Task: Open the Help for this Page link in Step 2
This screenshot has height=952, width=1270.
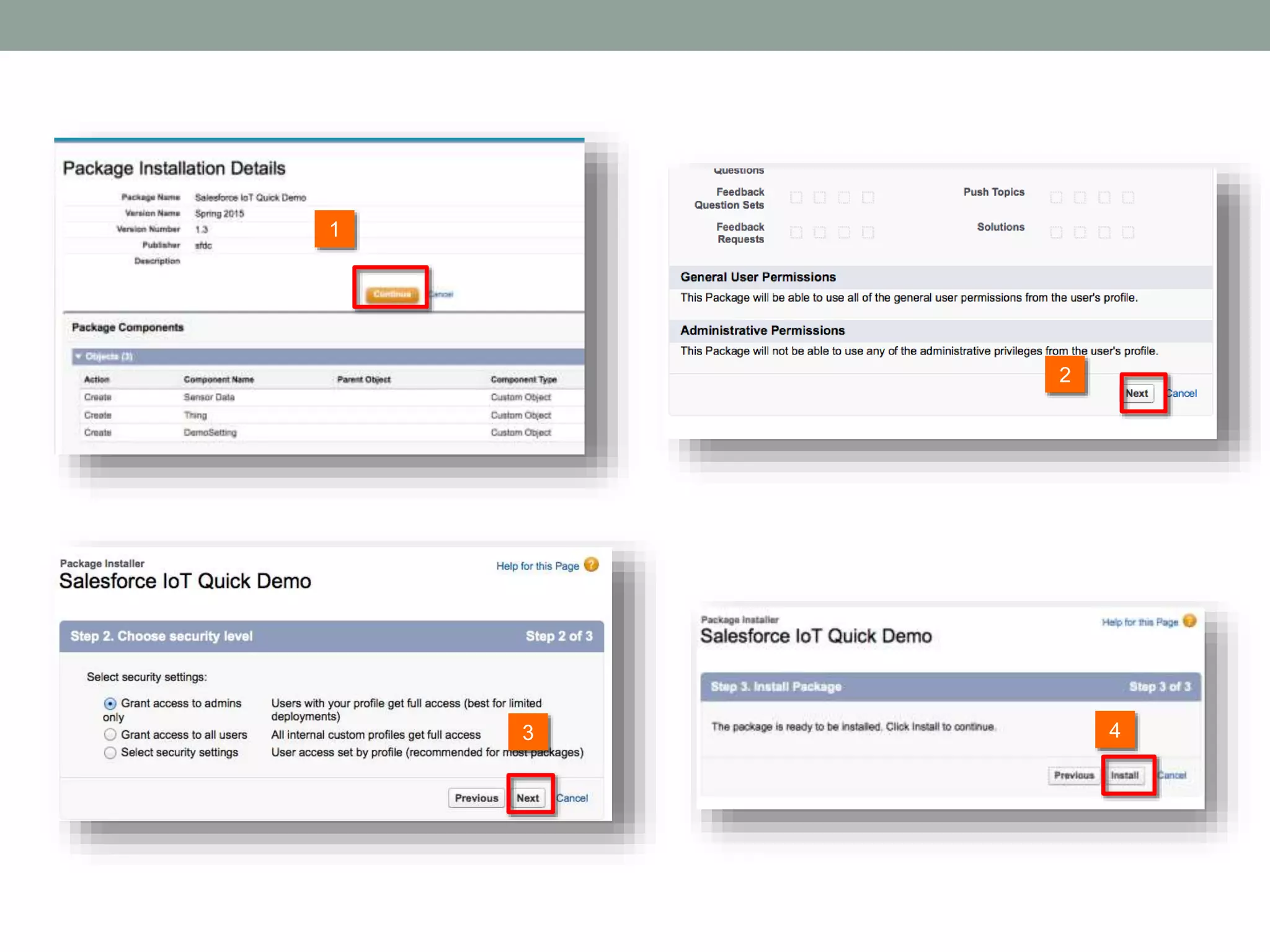Action: click(x=537, y=566)
